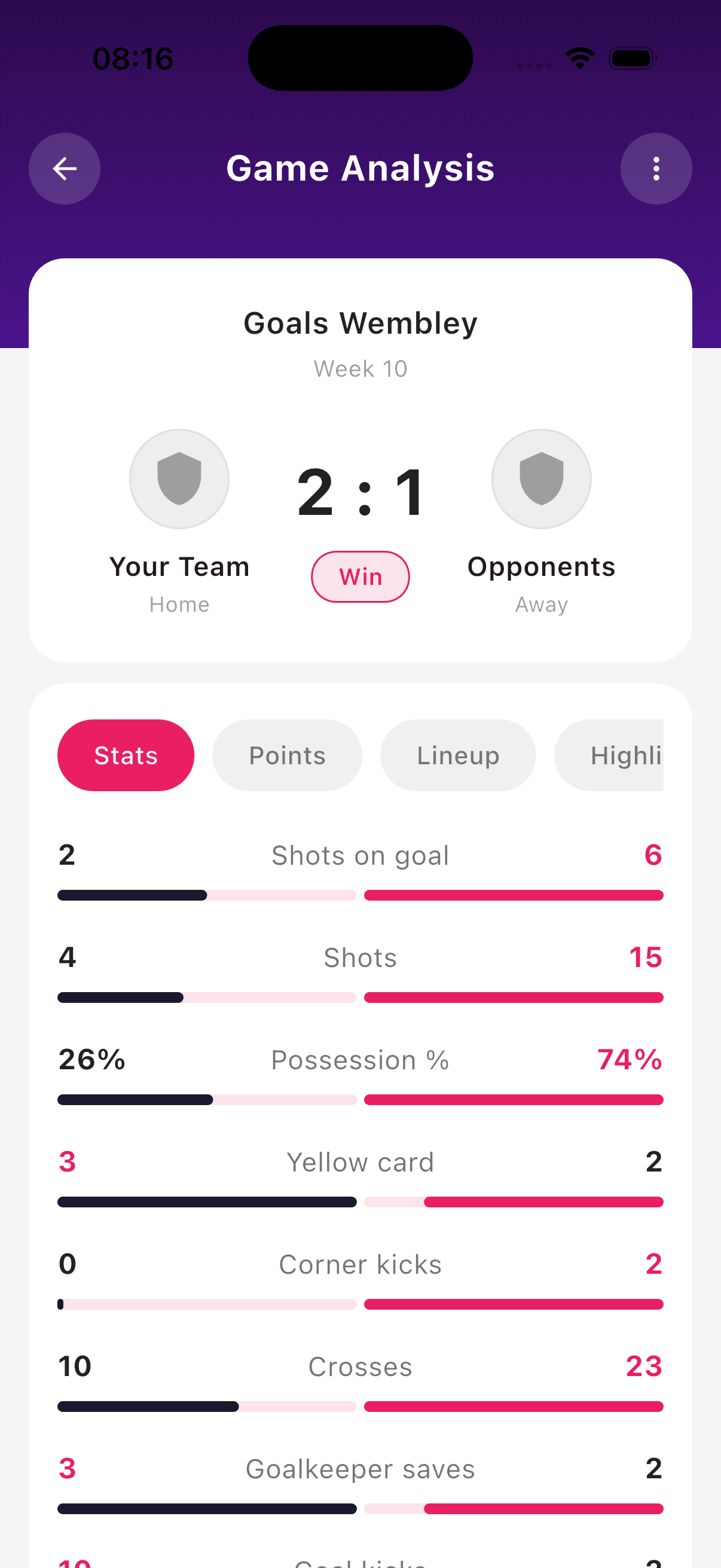The image size is (721, 1568).
Task: Tap Your Team's shield logo
Action: pyautogui.click(x=179, y=479)
